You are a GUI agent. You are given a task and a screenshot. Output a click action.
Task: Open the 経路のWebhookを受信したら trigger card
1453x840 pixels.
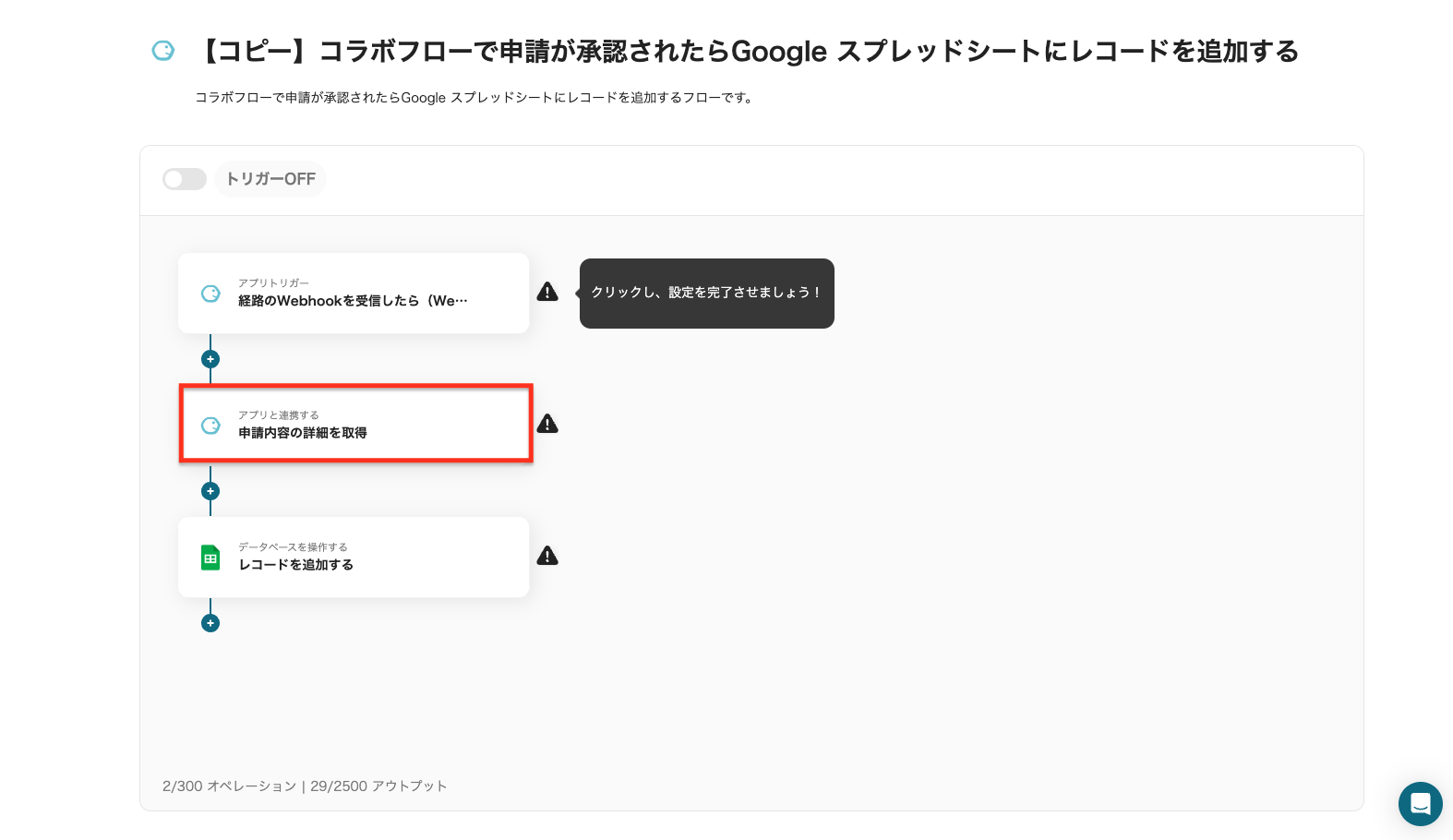coord(354,294)
